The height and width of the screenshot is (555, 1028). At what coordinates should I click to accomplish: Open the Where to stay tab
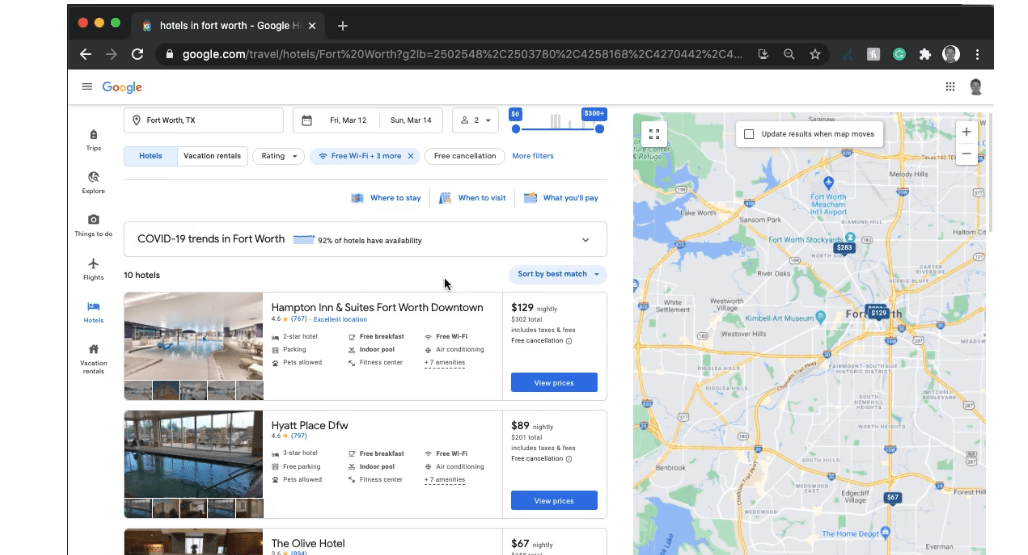[x=386, y=198]
